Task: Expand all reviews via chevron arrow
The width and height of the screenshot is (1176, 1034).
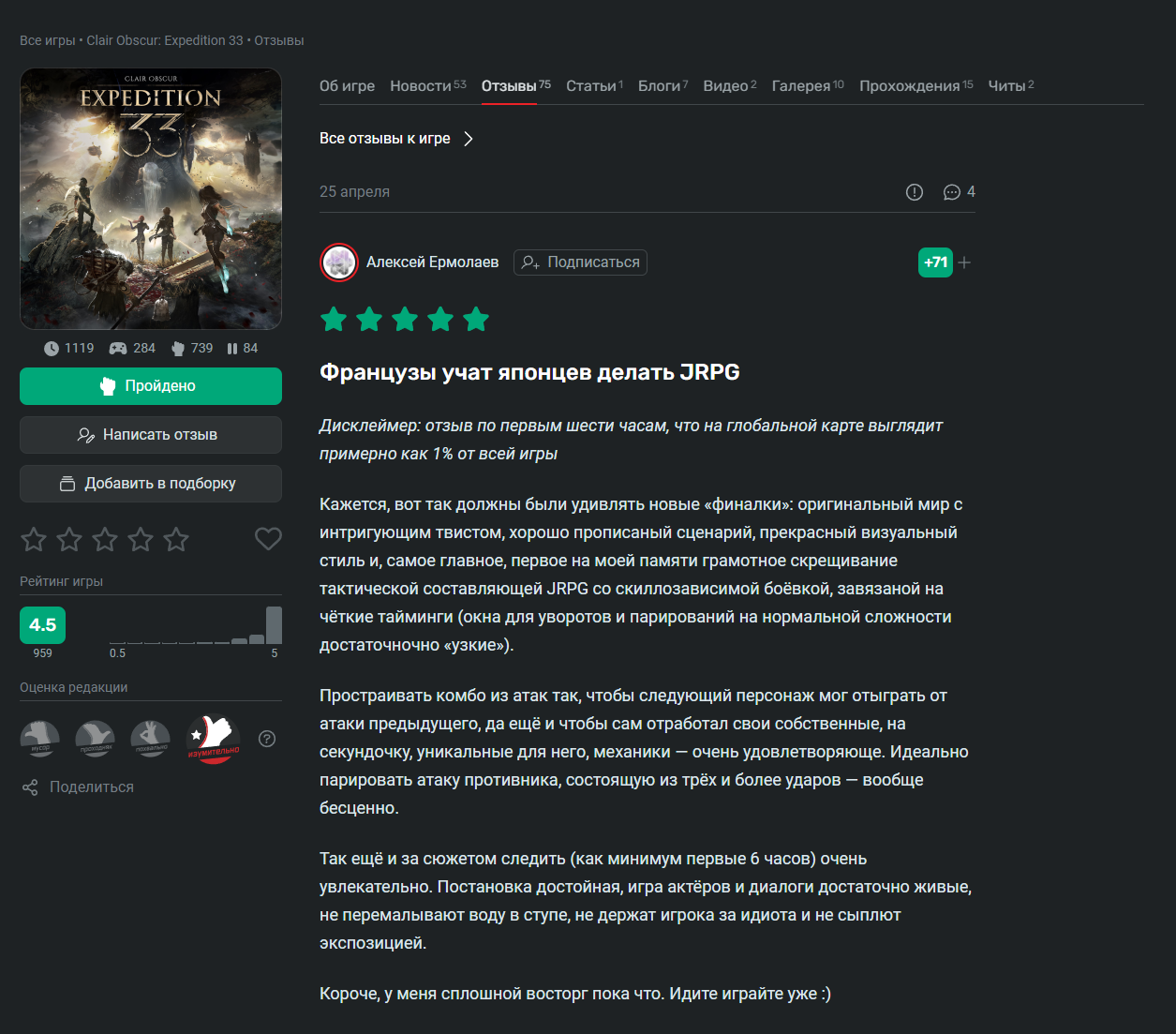Action: click(x=469, y=139)
